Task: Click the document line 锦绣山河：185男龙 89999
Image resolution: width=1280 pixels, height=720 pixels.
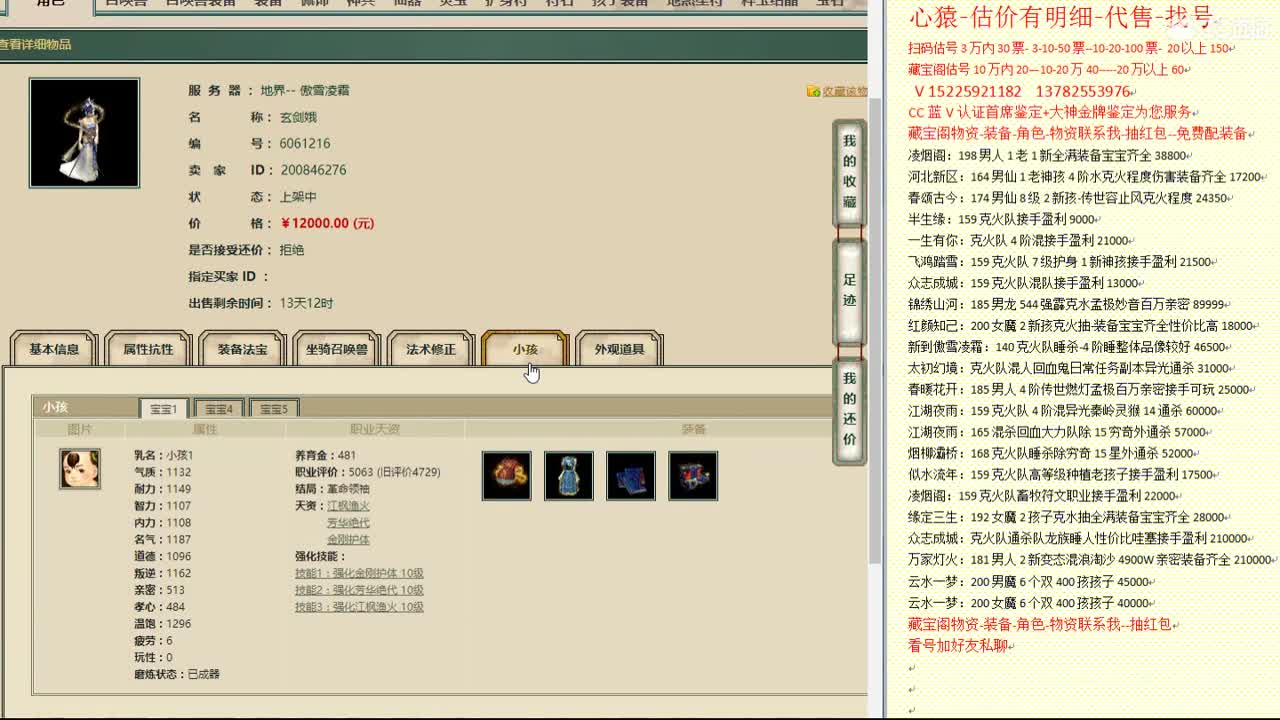Action: 1067,304
